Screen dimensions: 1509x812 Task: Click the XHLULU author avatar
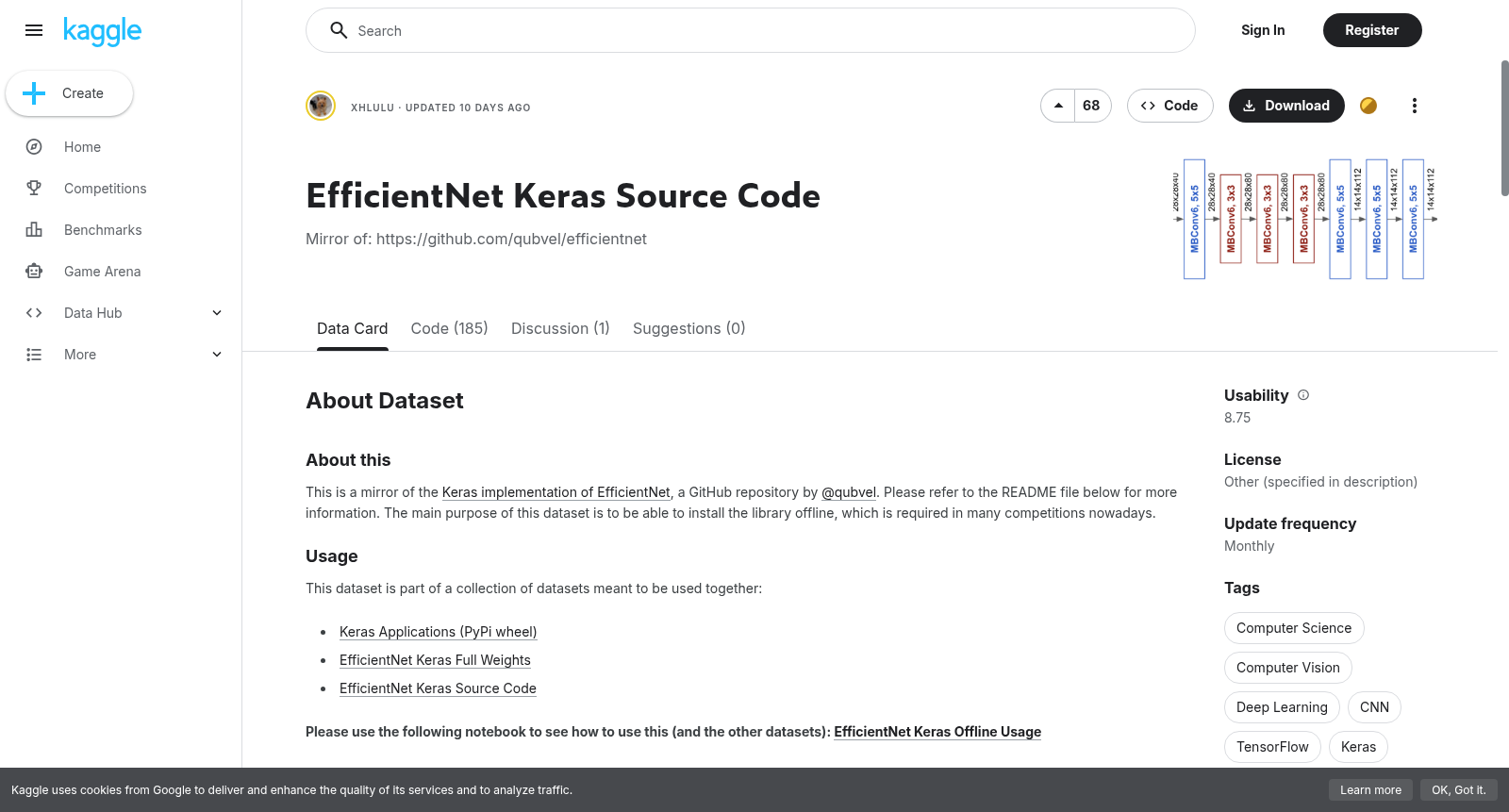tap(321, 106)
